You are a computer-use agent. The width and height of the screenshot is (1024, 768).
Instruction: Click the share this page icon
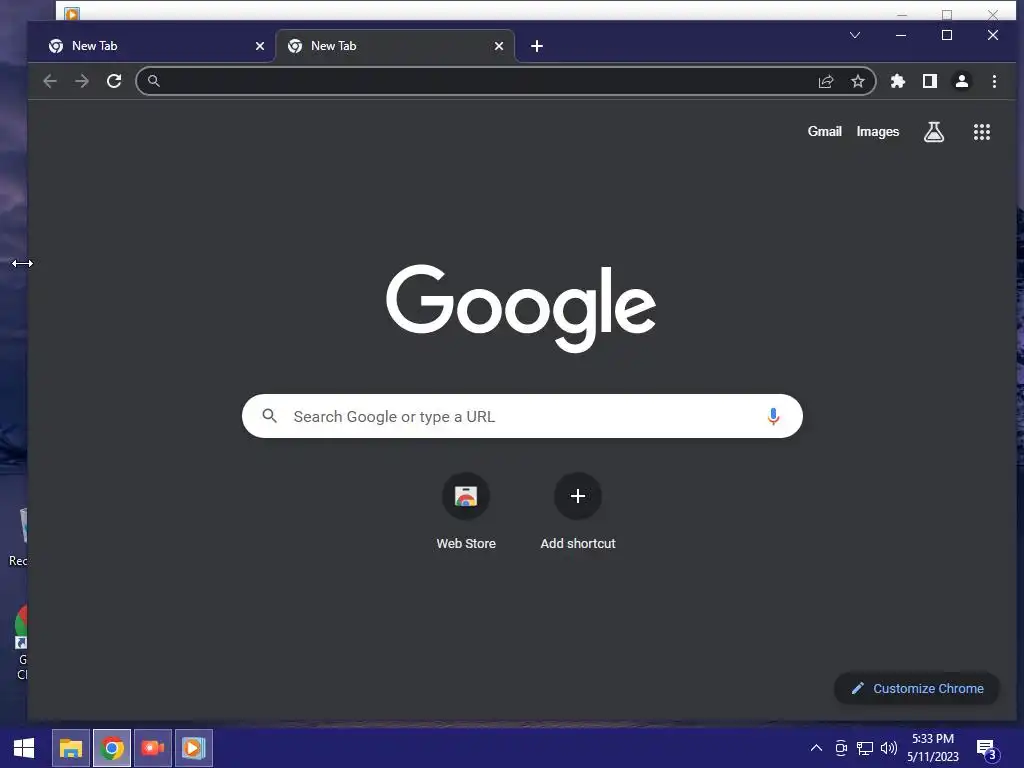tap(826, 81)
